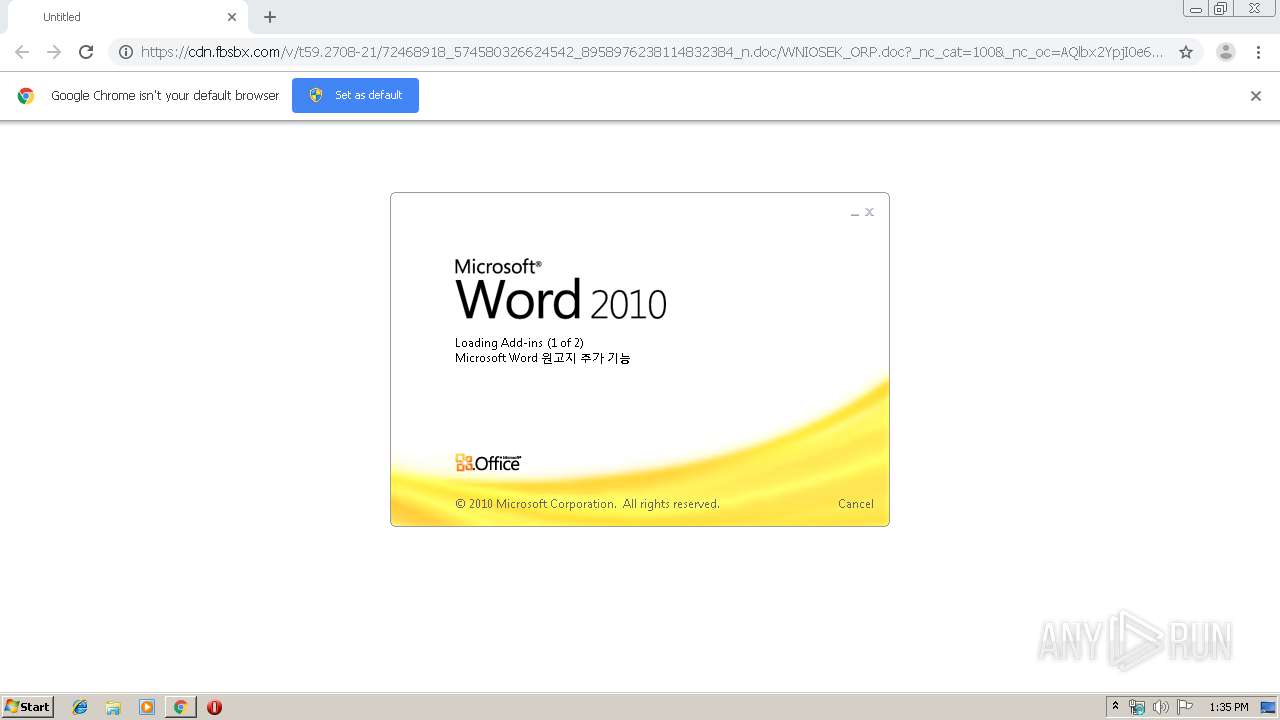Image resolution: width=1280 pixels, height=720 pixels.
Task: Launch Internet Explorer from the taskbar
Action: [80, 707]
